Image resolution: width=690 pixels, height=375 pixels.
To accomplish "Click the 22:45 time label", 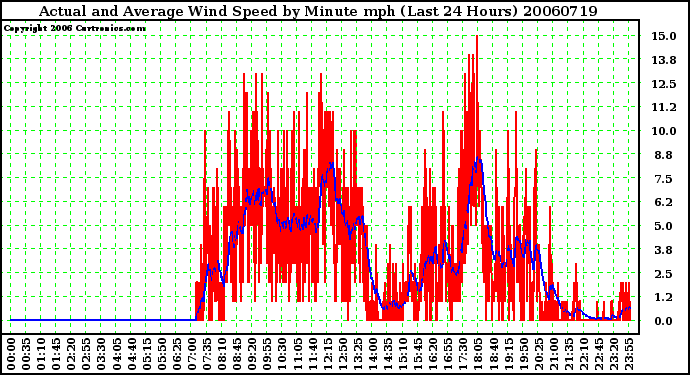I will coord(599,354).
